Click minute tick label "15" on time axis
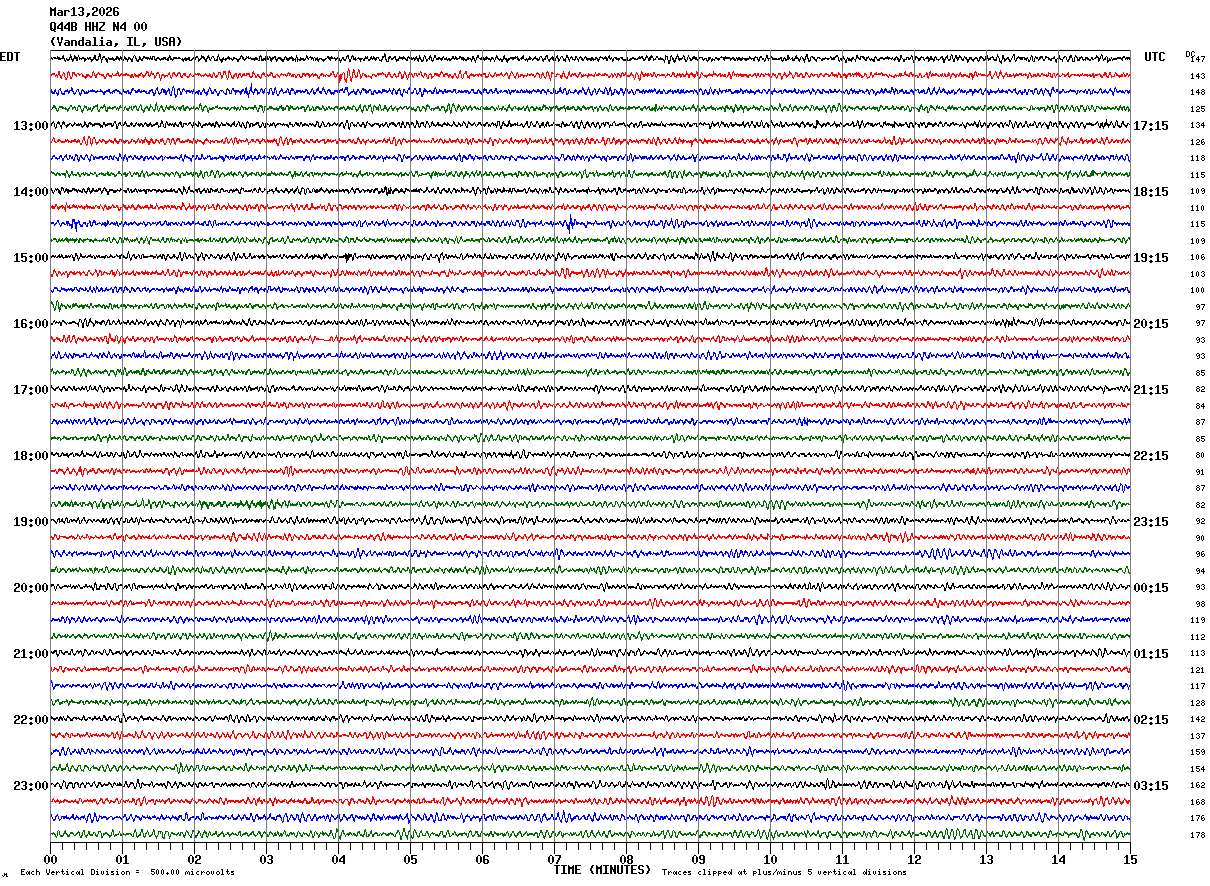The width and height of the screenshot is (1210, 886). click(1130, 859)
